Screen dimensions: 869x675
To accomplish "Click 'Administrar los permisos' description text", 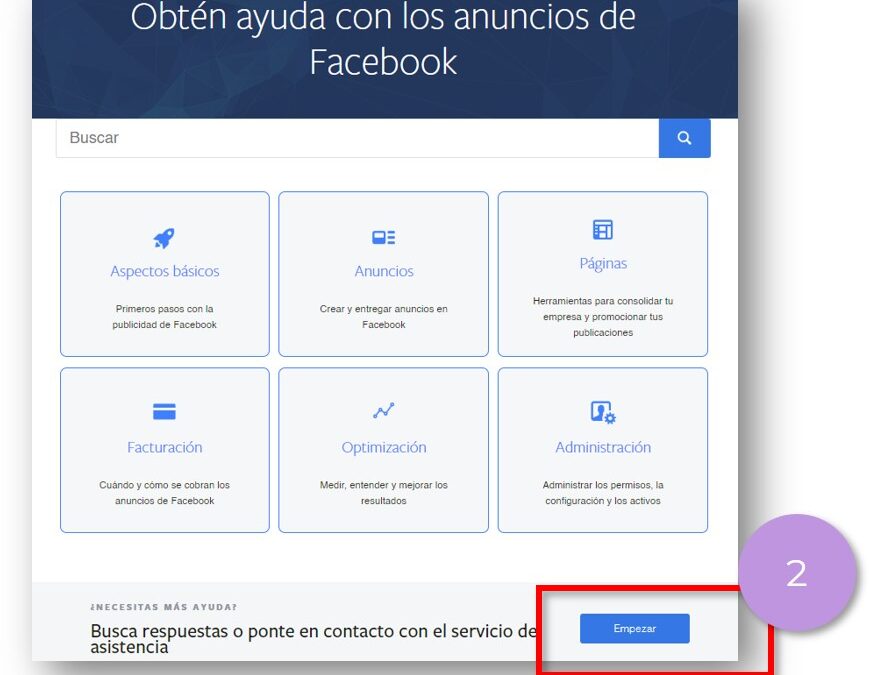I will click(x=603, y=493).
